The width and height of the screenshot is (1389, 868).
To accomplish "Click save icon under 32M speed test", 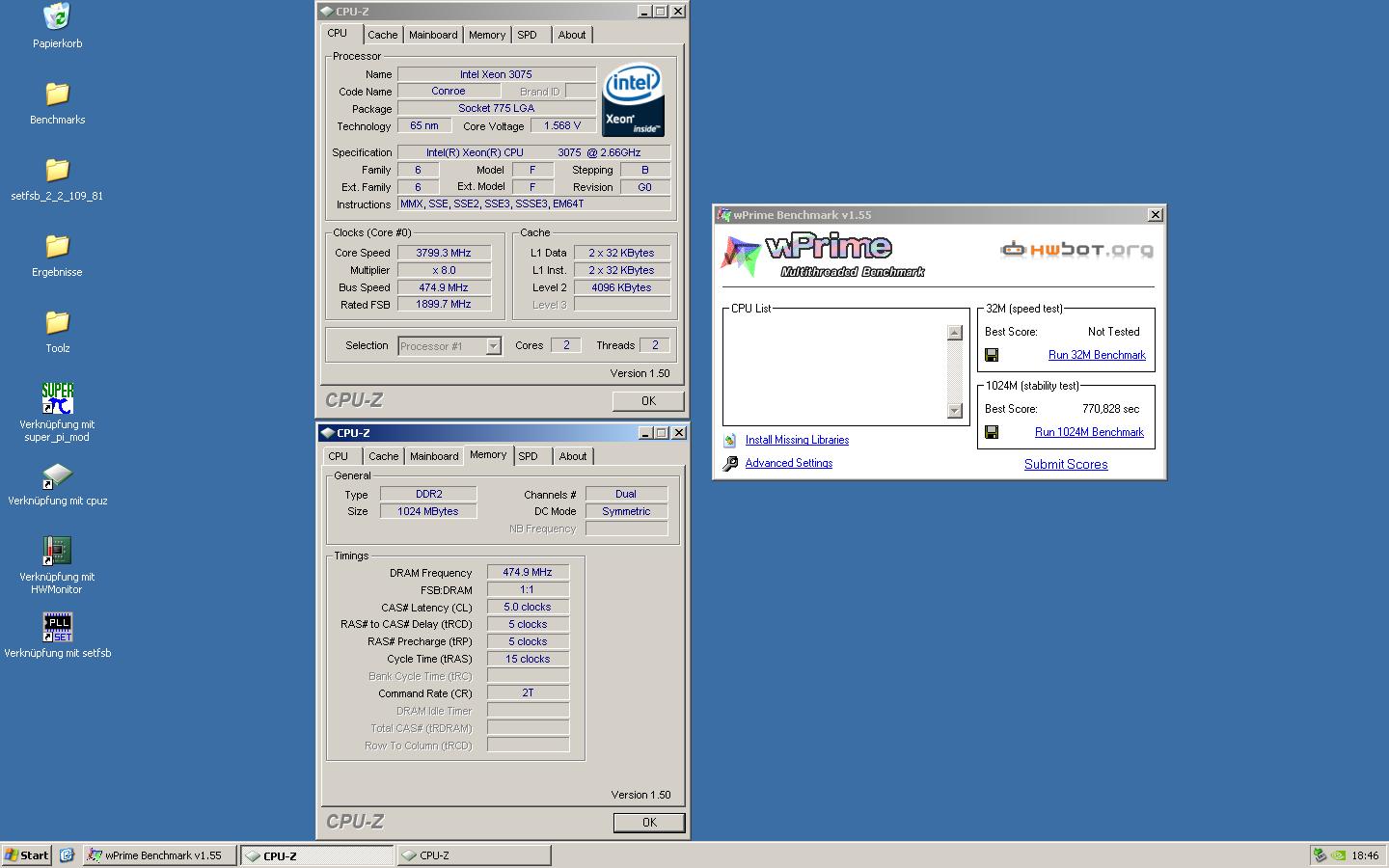I will point(992,355).
